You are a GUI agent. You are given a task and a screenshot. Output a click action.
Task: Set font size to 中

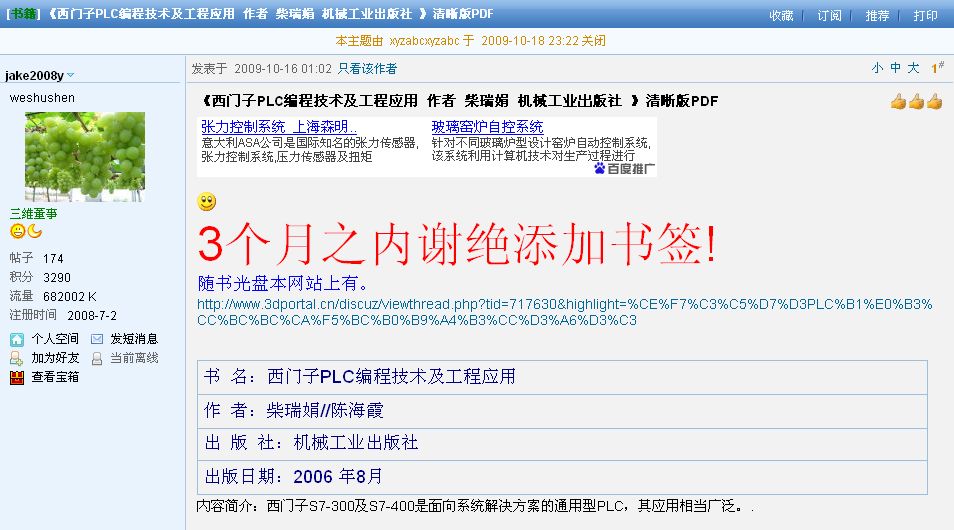[896, 68]
